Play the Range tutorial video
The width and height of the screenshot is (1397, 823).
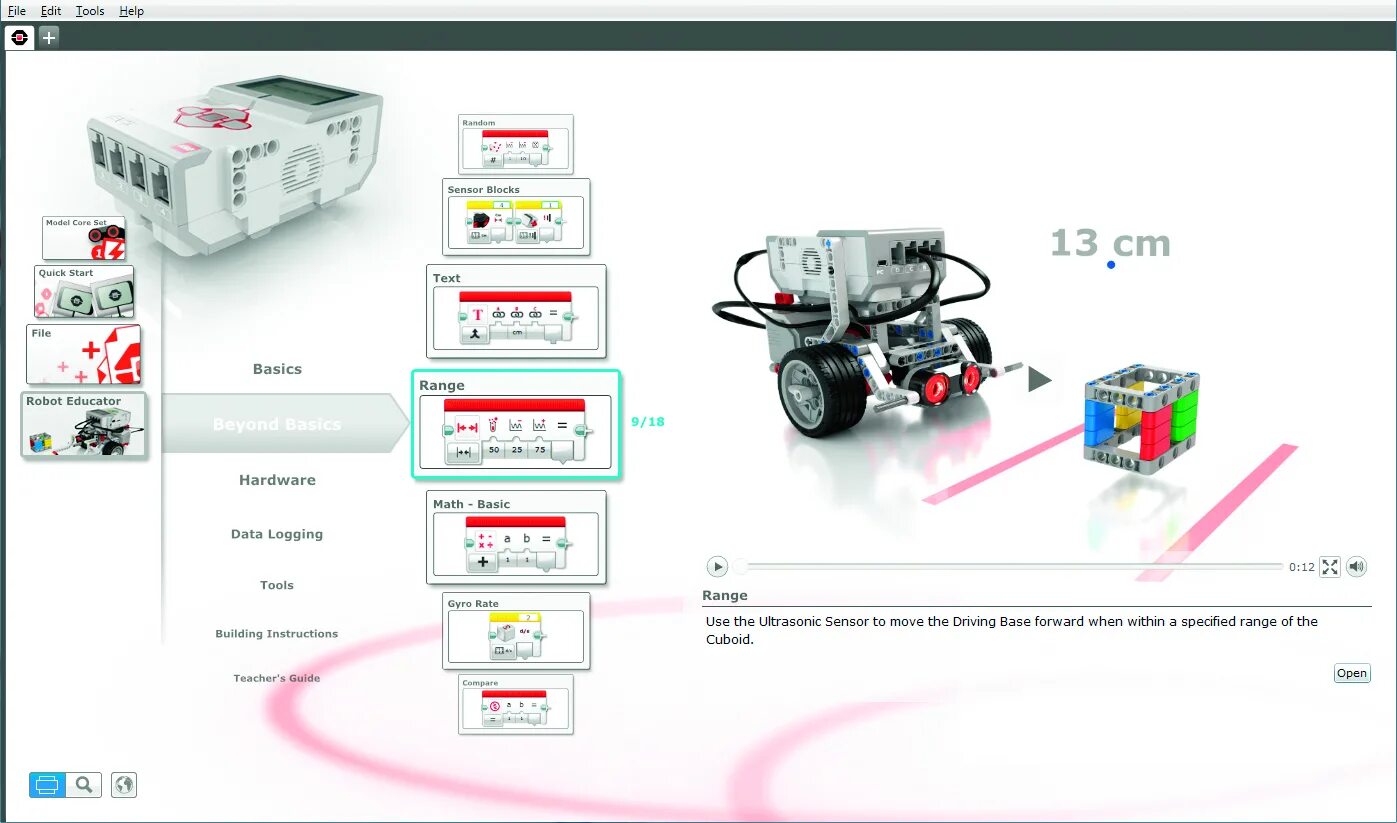(717, 567)
